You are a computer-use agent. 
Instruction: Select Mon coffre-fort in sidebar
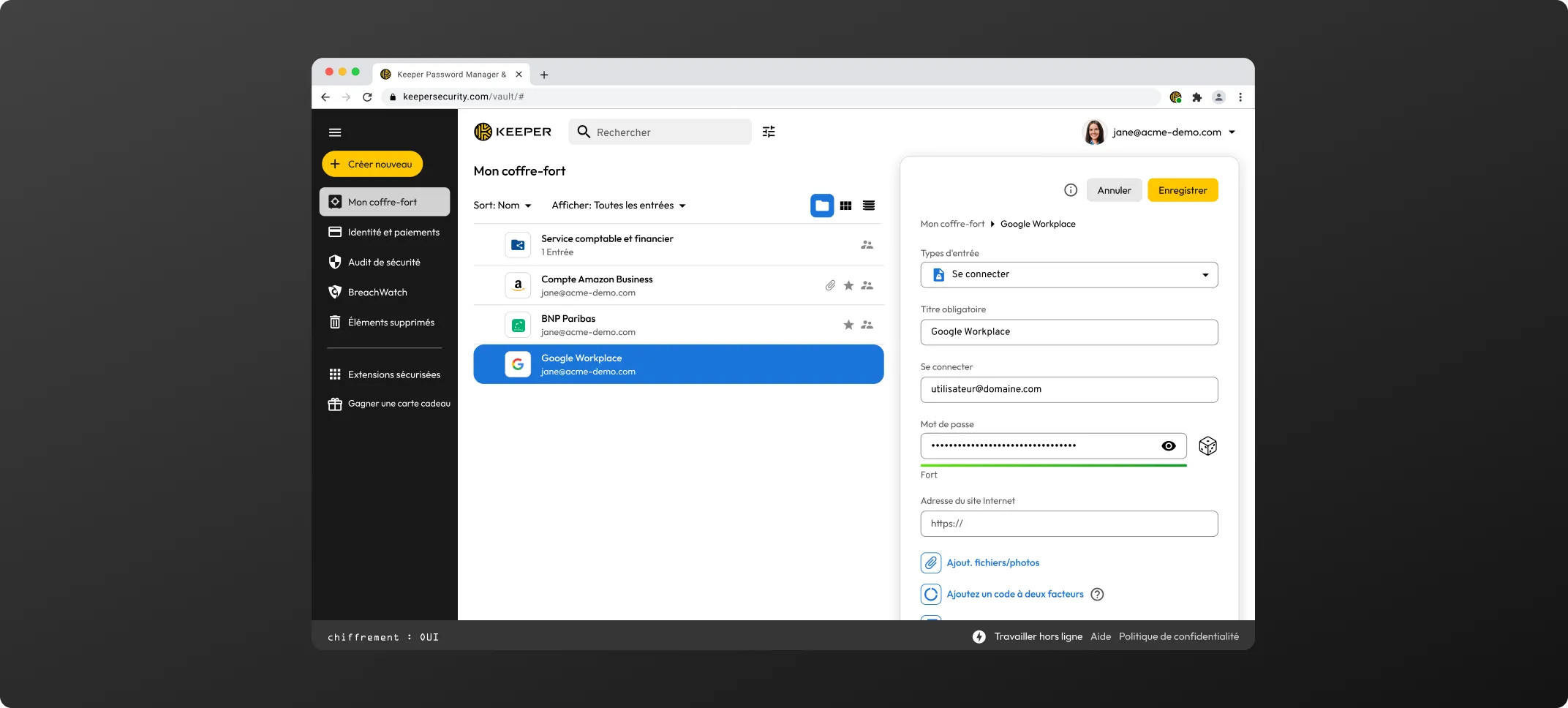384,202
